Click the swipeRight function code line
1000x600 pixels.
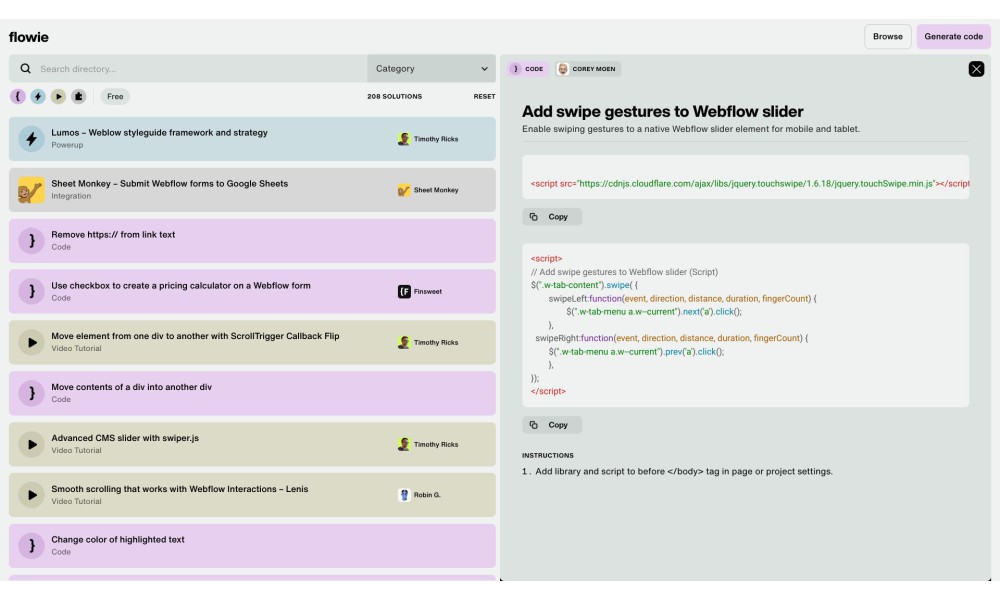coord(672,338)
